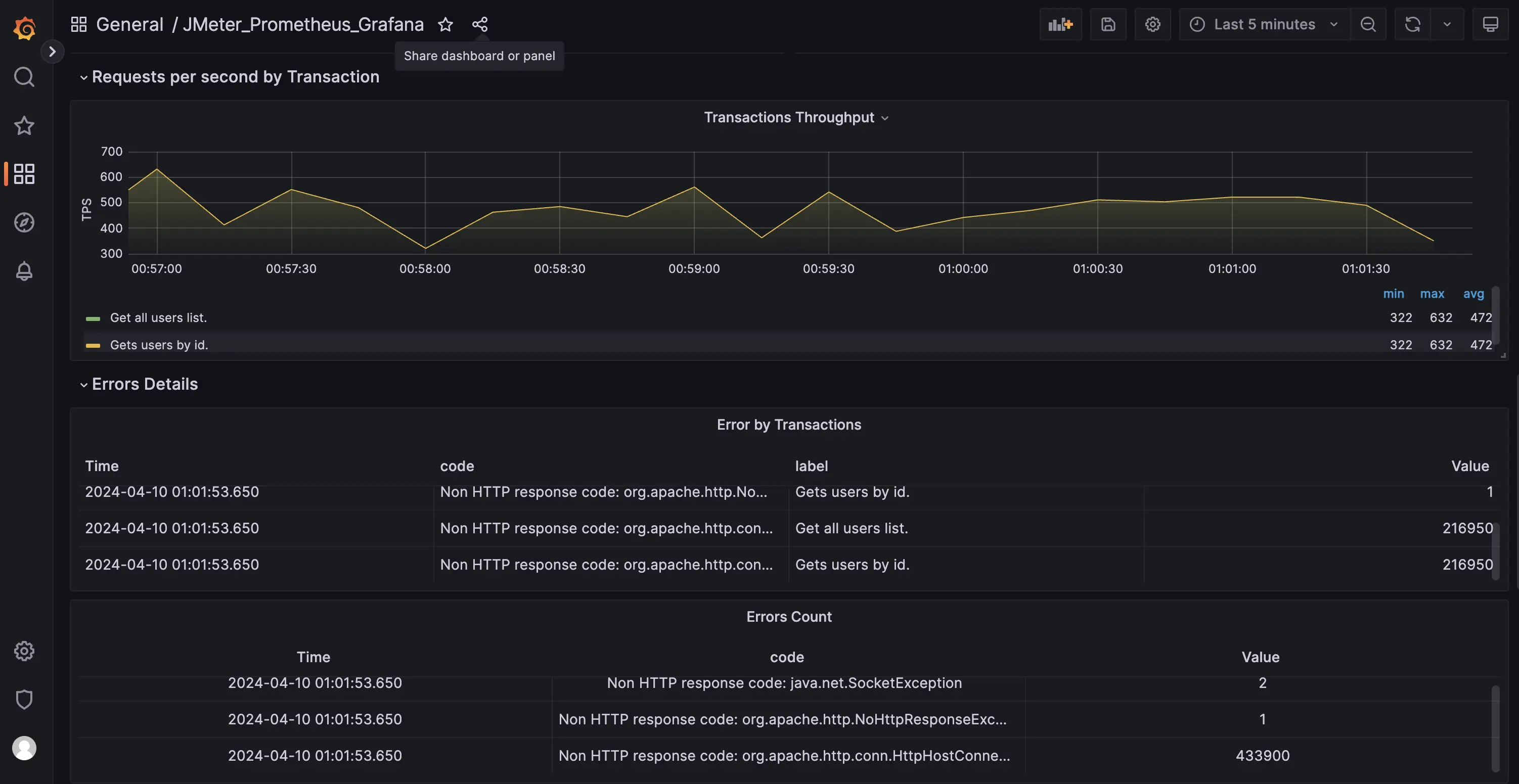1519x784 pixels.
Task: Toggle 'Gets users by id.' series
Action: click(159, 345)
